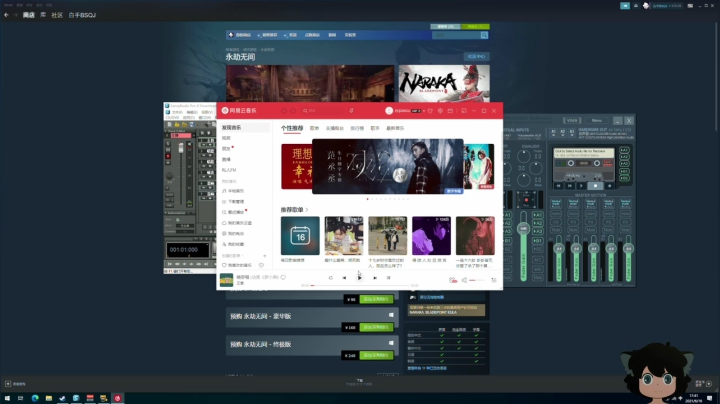Click the NetEase search field
The image size is (720, 404).
point(324,111)
